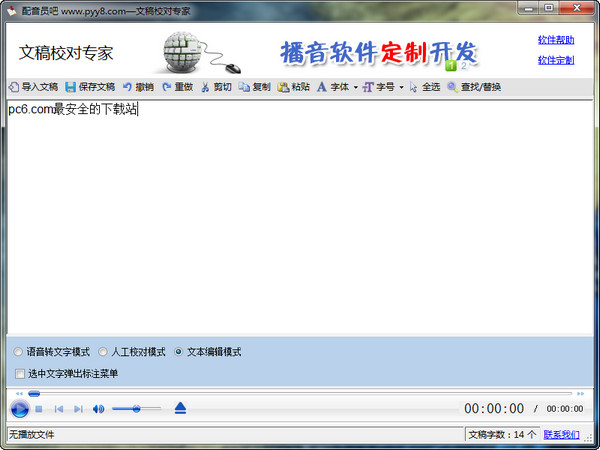Click into the document text editing area
The image size is (600, 450).
tap(300, 218)
